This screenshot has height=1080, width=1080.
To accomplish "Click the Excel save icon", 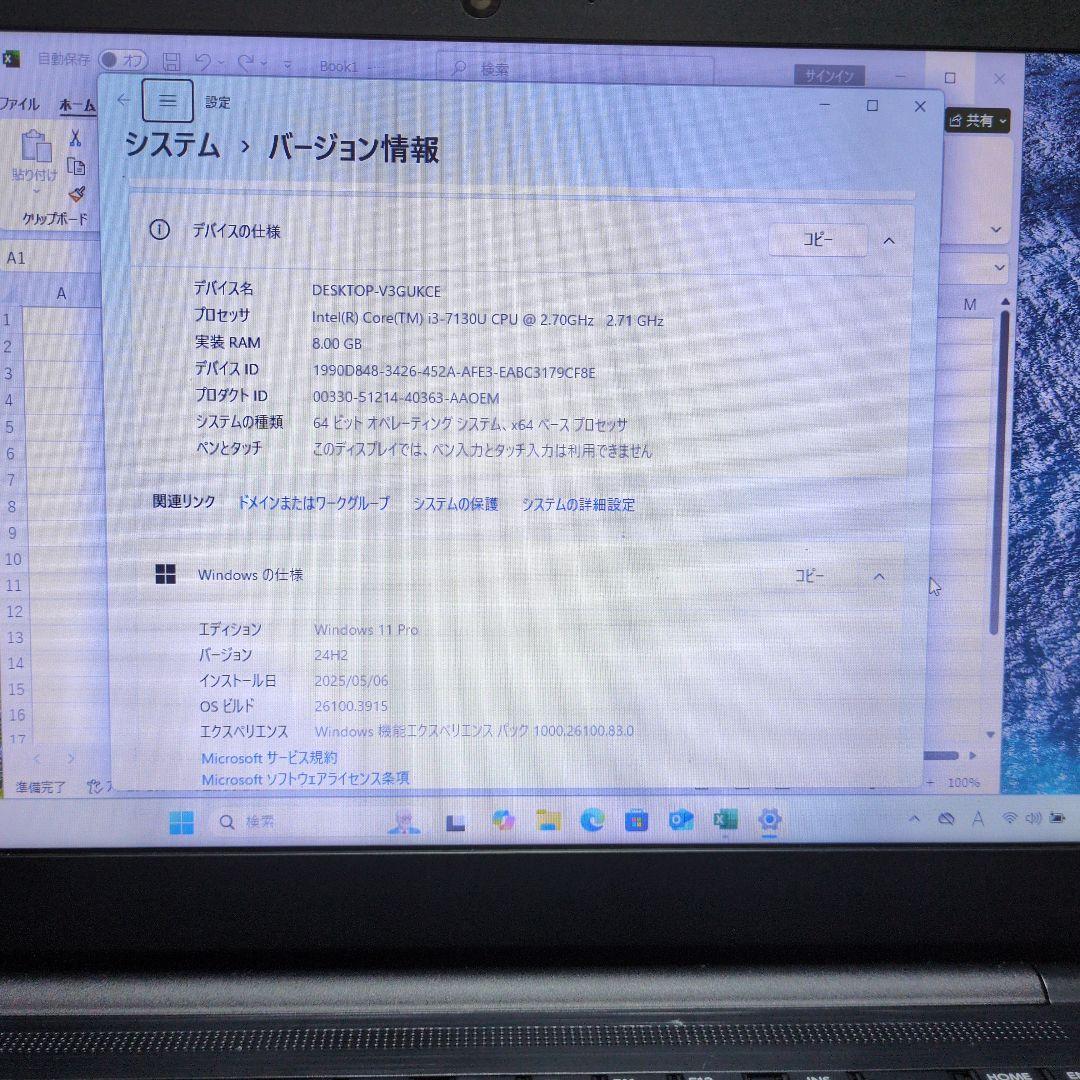I will (x=172, y=62).
